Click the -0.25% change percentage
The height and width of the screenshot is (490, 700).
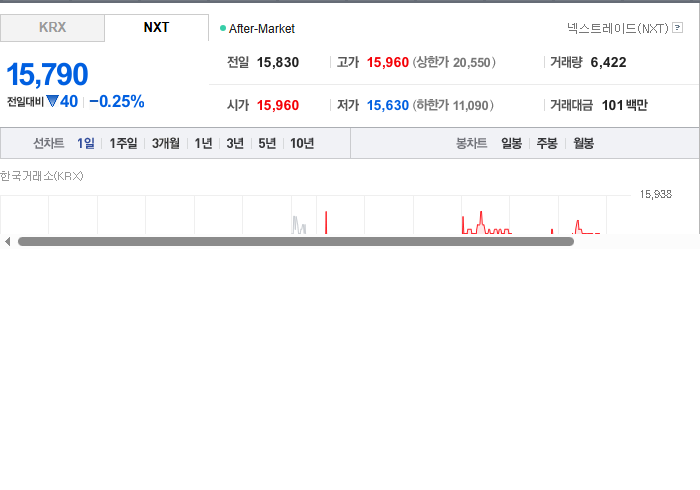(x=117, y=102)
